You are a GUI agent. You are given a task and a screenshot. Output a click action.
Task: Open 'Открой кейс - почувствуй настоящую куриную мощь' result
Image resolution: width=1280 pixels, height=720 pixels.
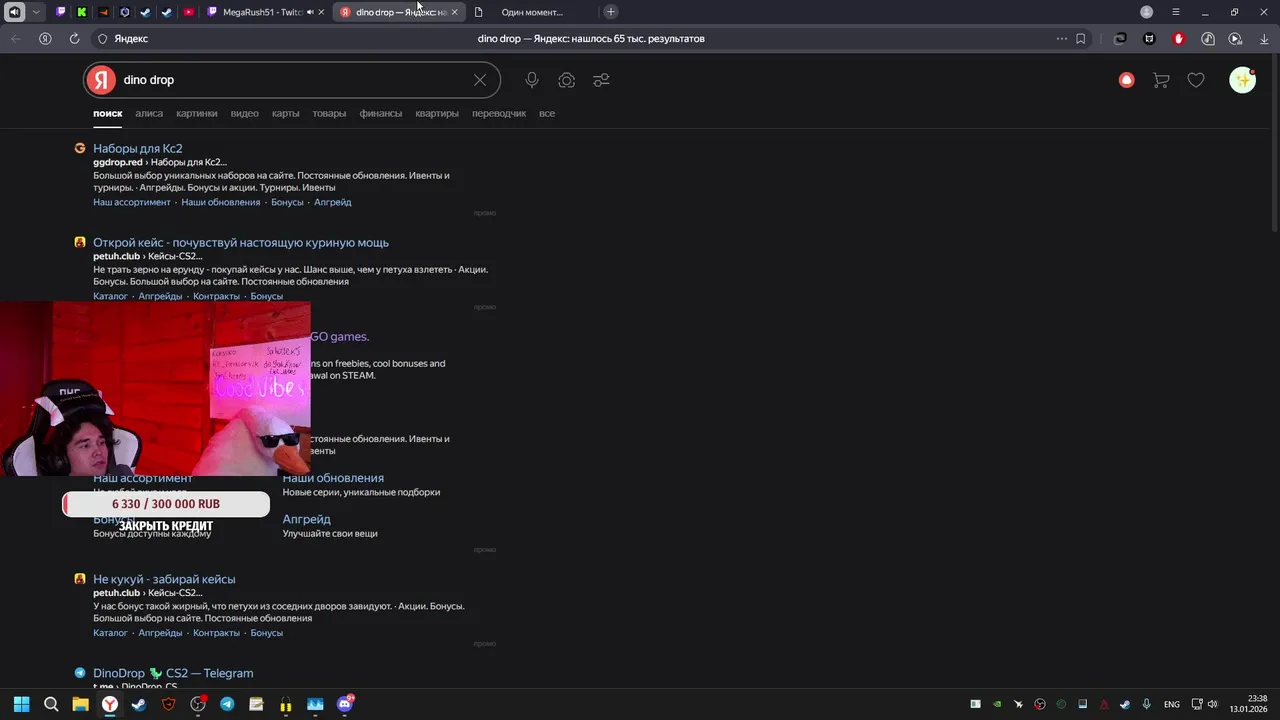click(x=241, y=242)
